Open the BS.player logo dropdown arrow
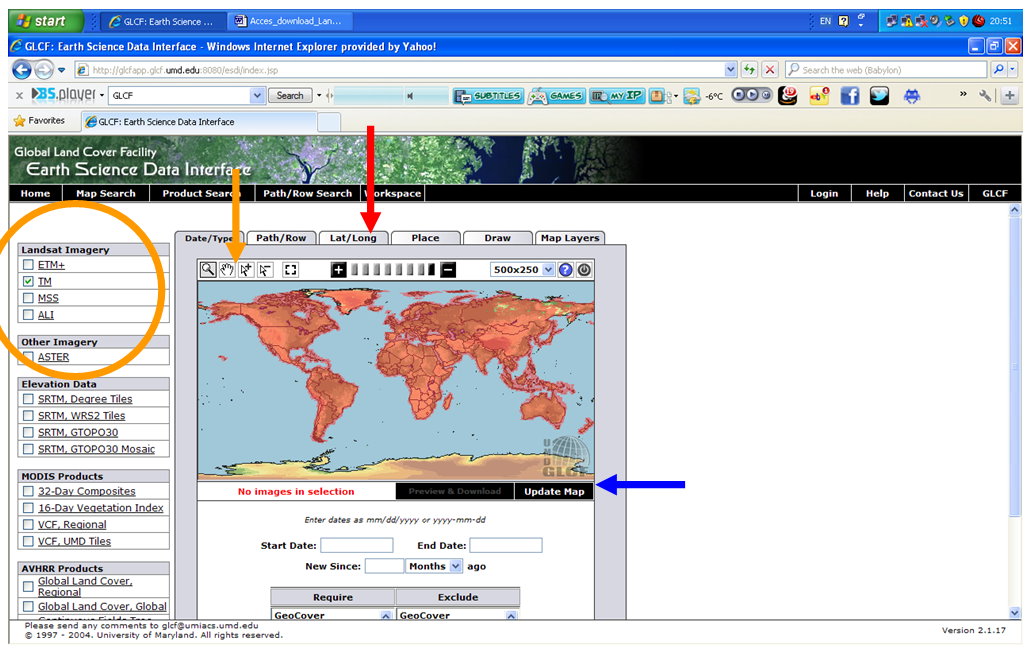Screen dimensions: 1029x650 click(x=102, y=96)
